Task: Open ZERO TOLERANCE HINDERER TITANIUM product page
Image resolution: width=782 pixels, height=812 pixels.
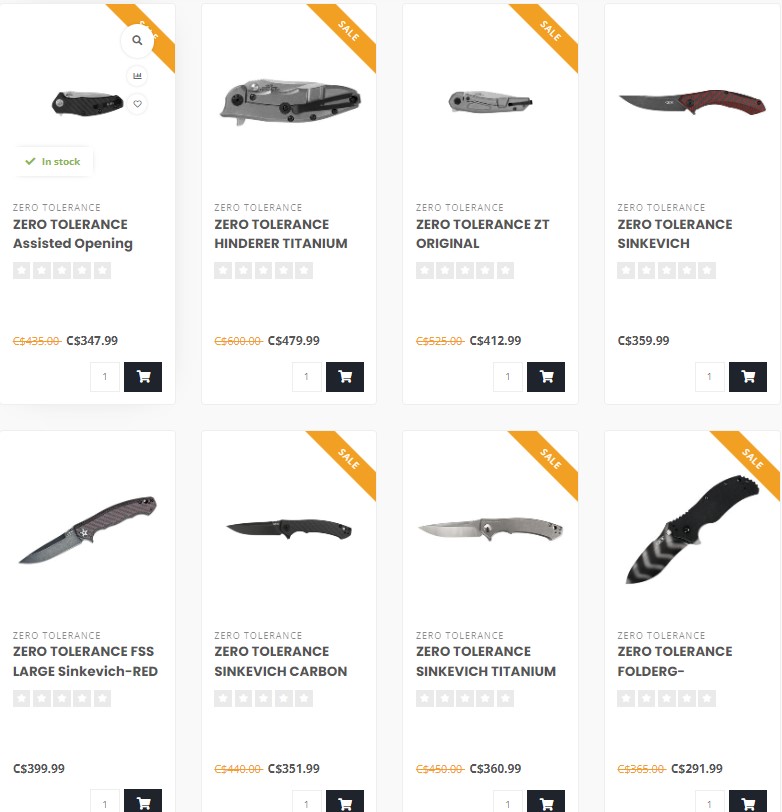Action: click(281, 234)
